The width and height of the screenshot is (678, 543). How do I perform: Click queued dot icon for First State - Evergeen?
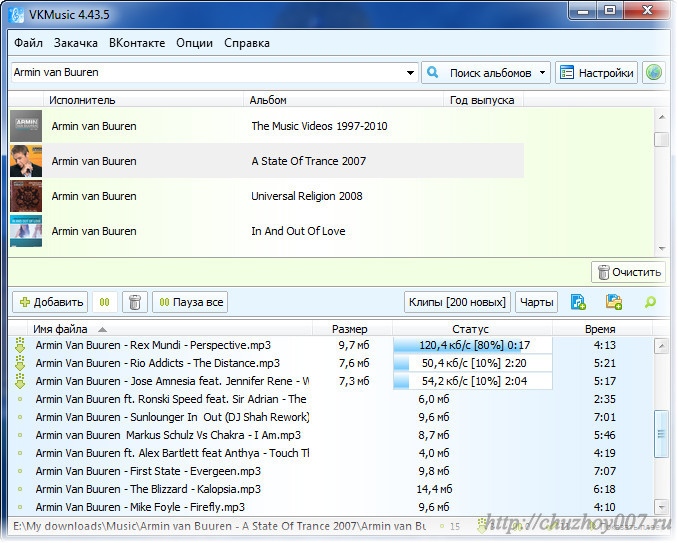(x=20, y=471)
